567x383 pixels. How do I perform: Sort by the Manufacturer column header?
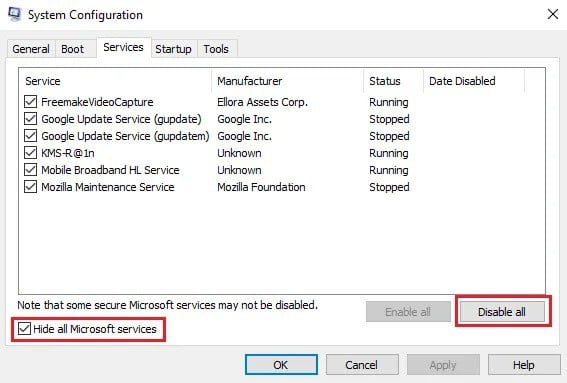pyautogui.click(x=287, y=81)
